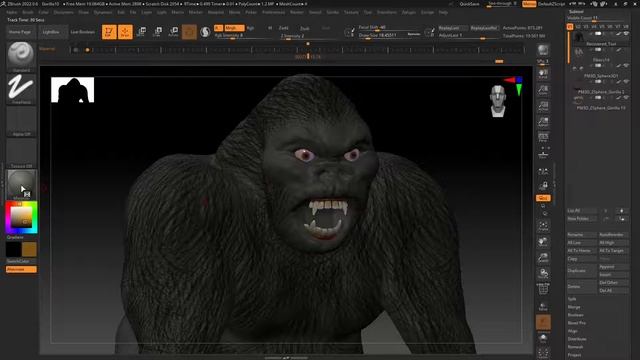Screen dimensions: 640x360
Task: Toggle the Persp perspective icon
Action: pos(543,137)
